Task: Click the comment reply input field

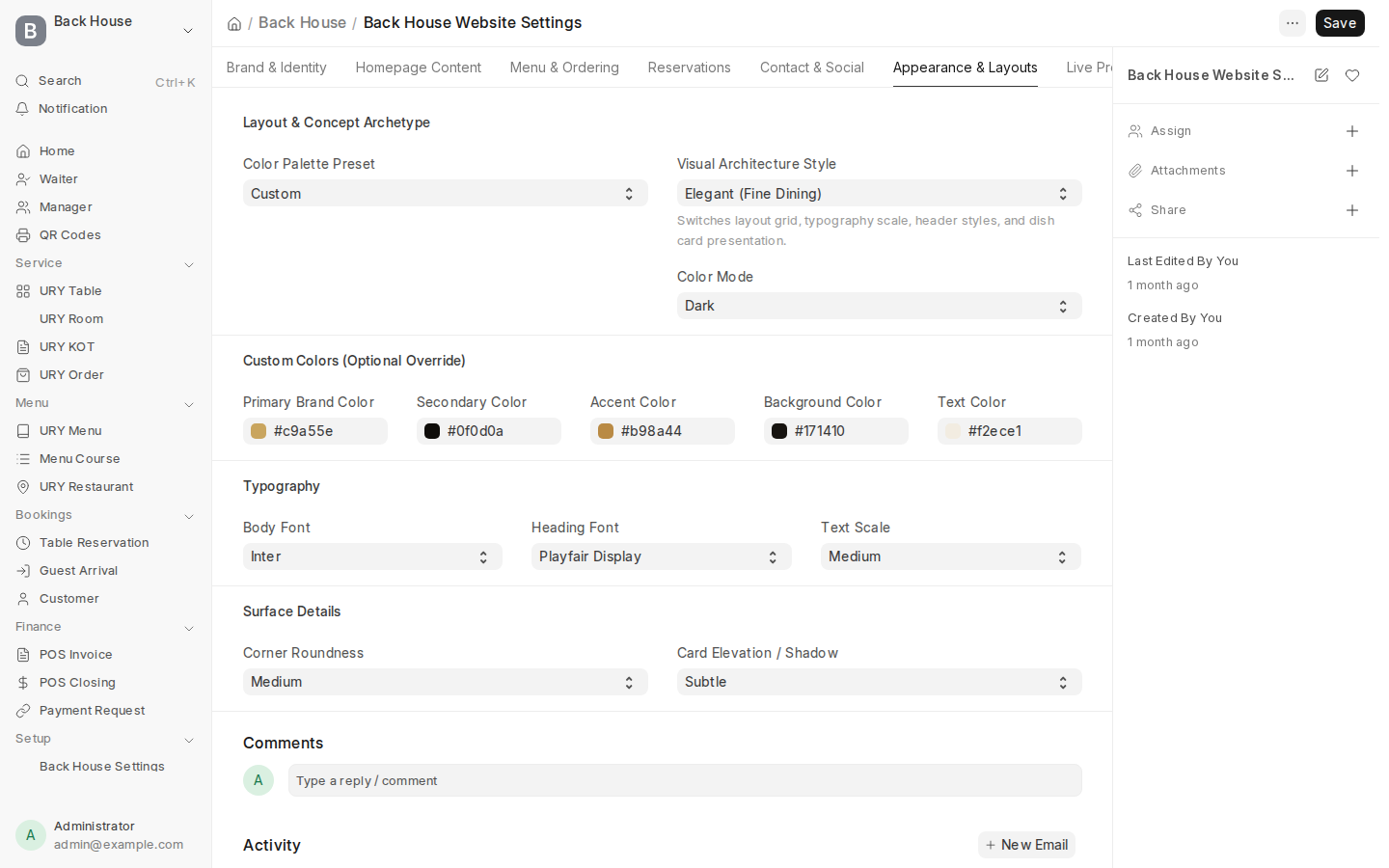Action: coord(685,780)
